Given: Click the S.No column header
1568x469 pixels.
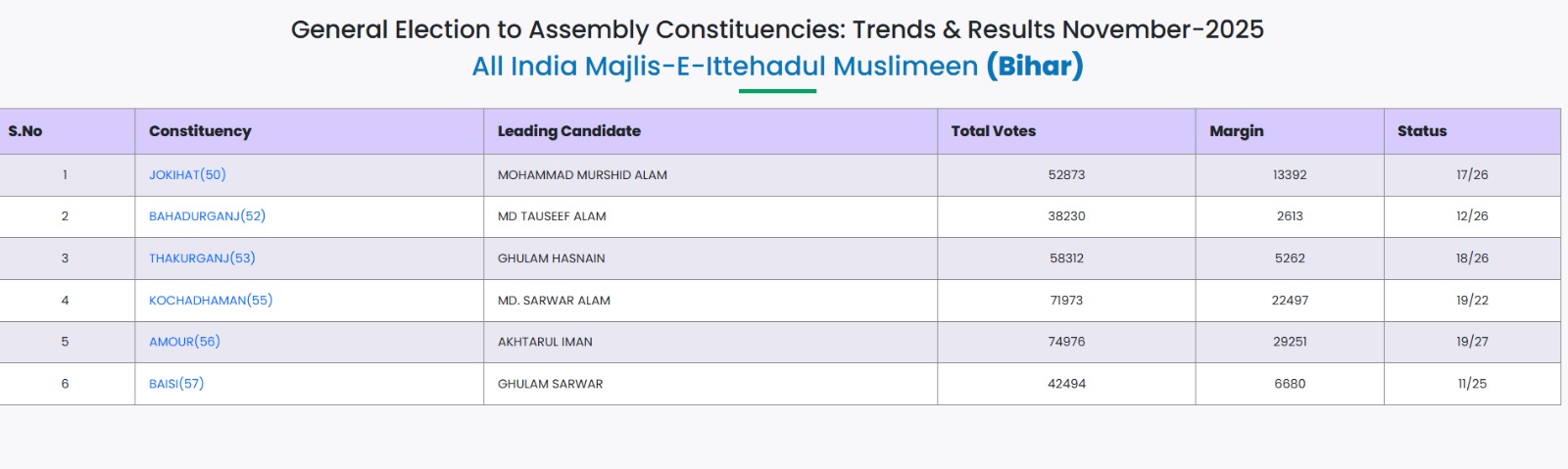Looking at the screenshot, I should (25, 131).
